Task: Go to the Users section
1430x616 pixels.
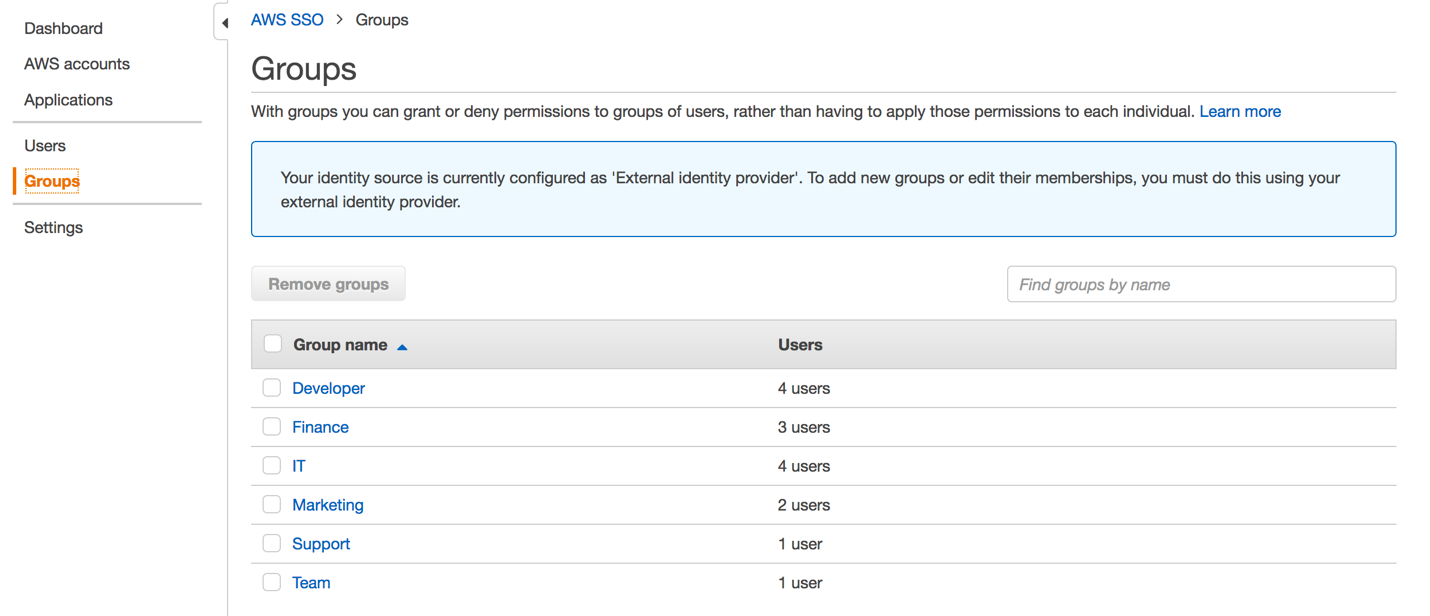Action: [x=45, y=145]
